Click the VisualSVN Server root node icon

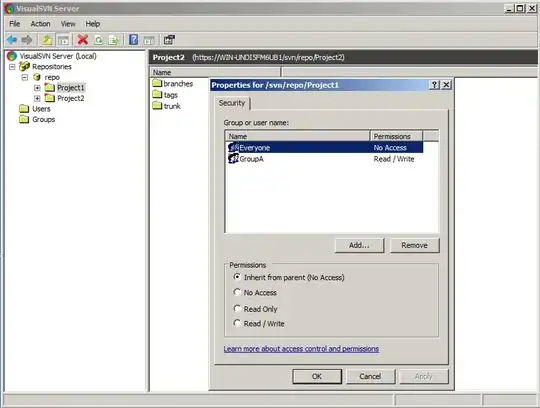pos(12,56)
